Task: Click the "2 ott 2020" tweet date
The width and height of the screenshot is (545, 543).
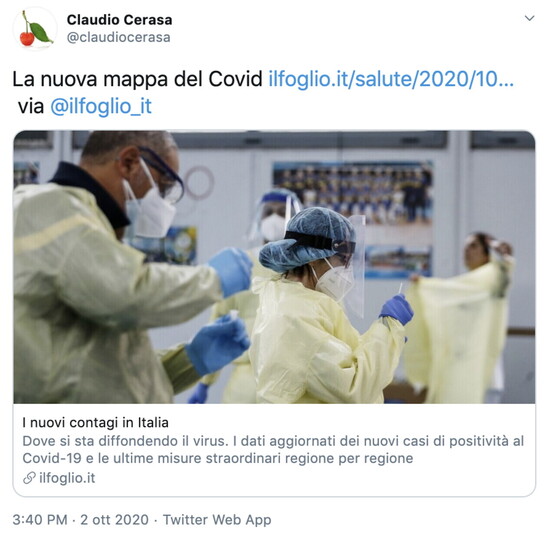Action: pyautogui.click(x=114, y=520)
